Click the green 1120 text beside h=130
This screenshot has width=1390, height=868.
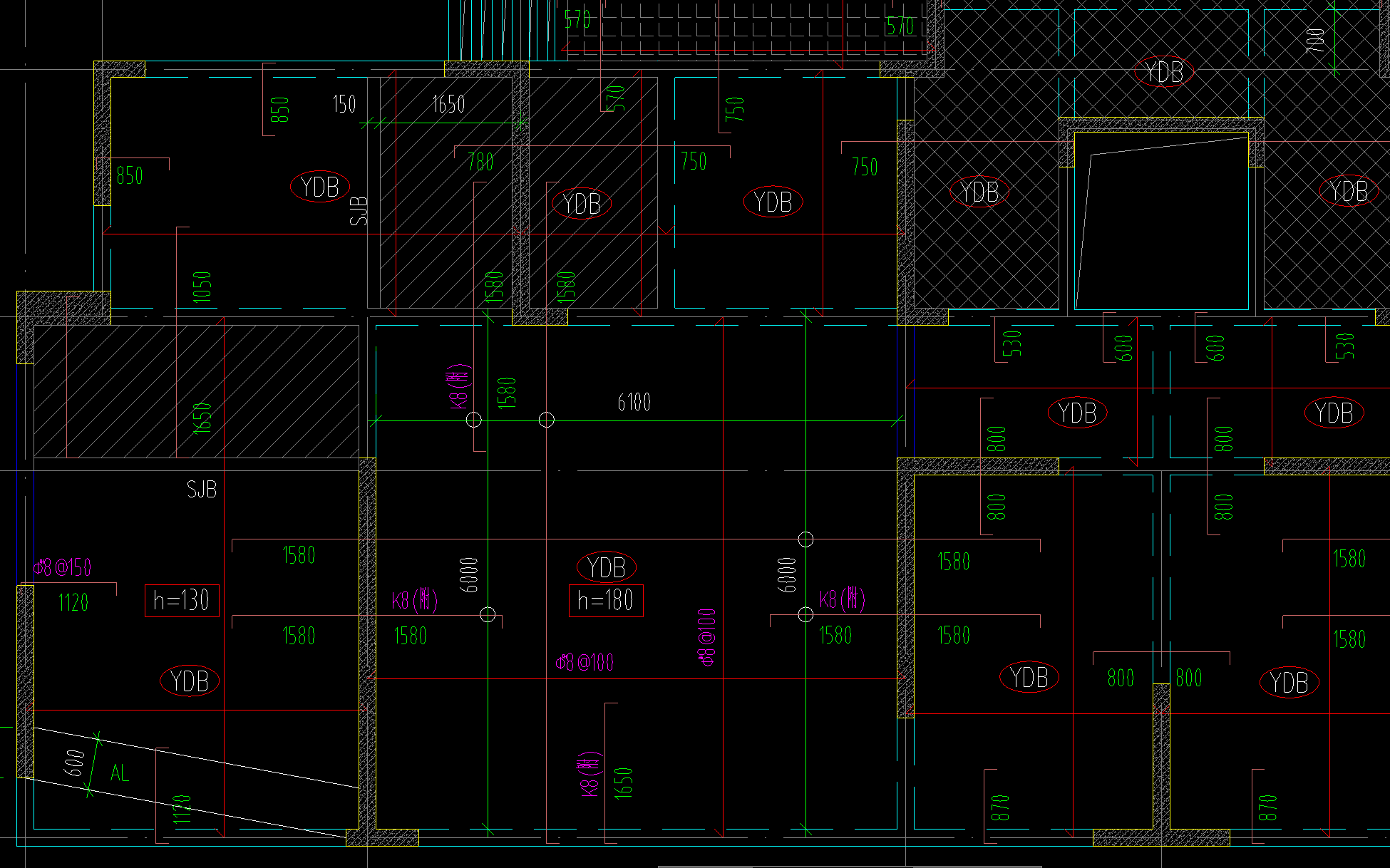[x=73, y=604]
